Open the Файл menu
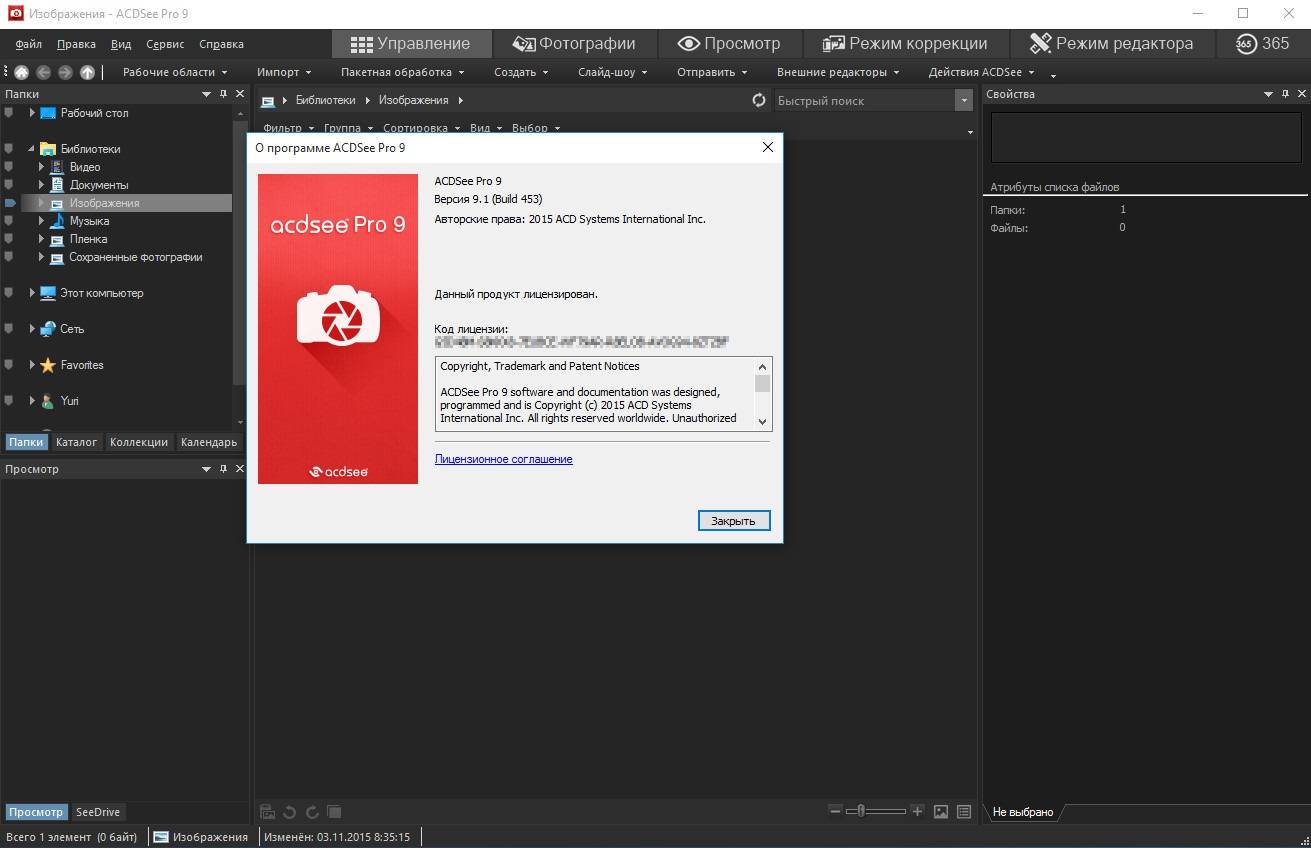The image size is (1311, 848). (x=29, y=44)
